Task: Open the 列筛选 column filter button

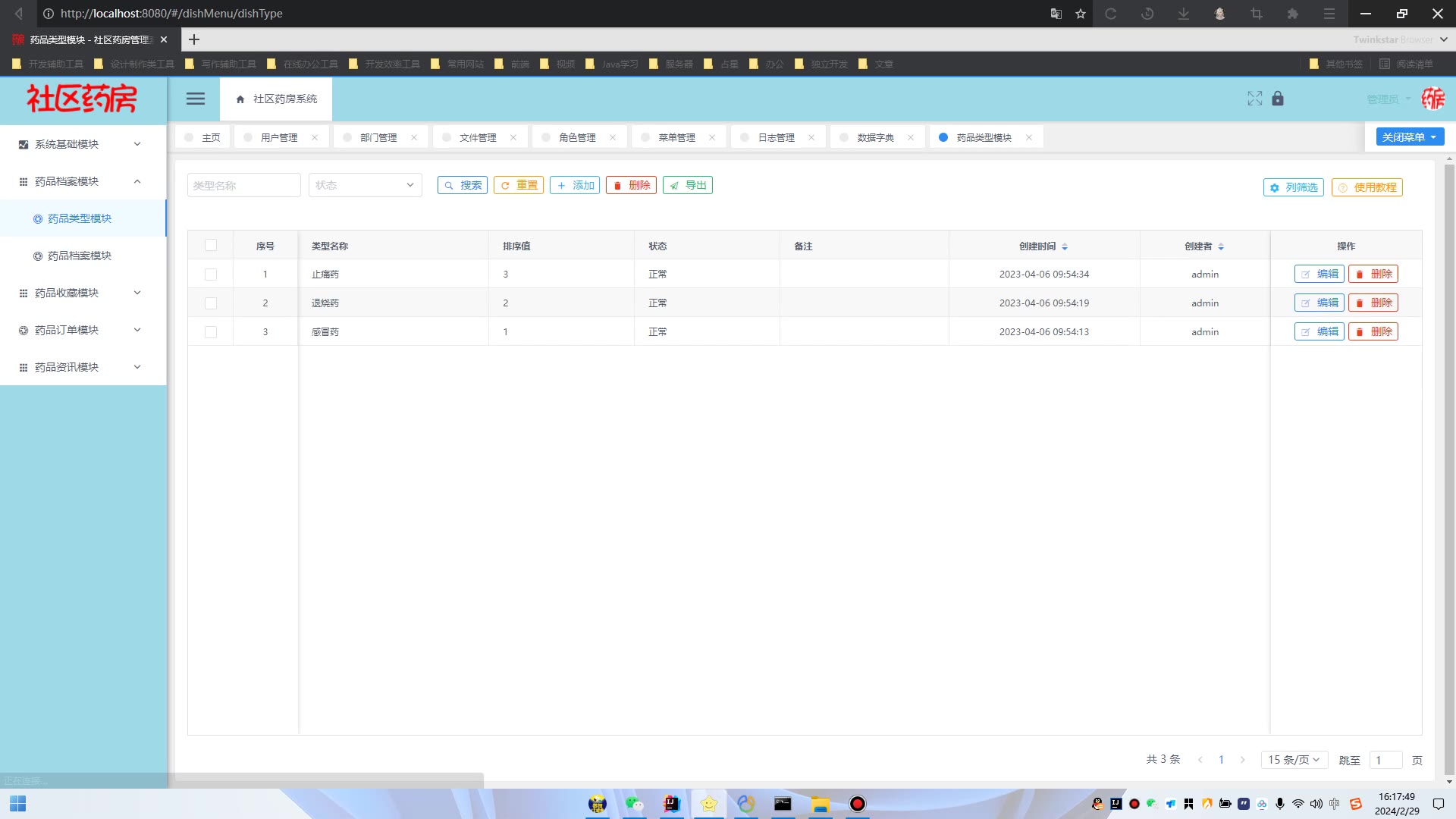Action: tap(1293, 187)
